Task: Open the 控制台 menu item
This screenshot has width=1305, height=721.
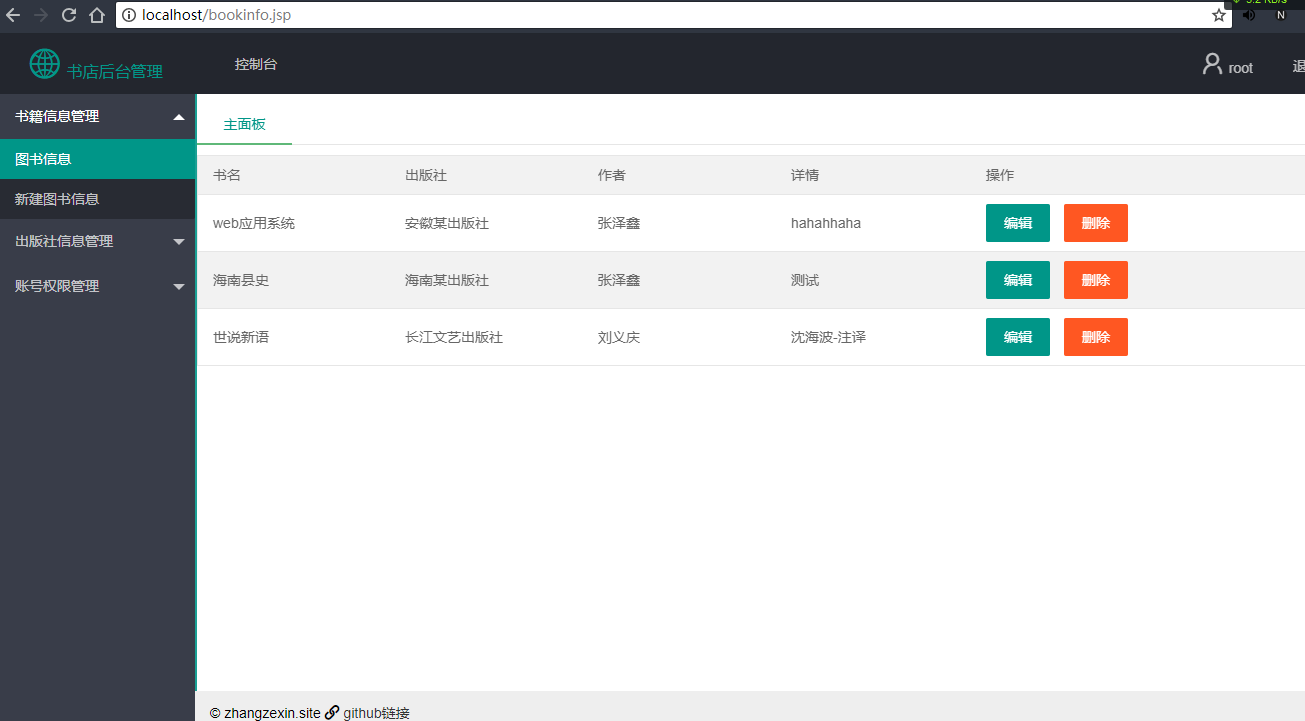Action: coord(256,63)
